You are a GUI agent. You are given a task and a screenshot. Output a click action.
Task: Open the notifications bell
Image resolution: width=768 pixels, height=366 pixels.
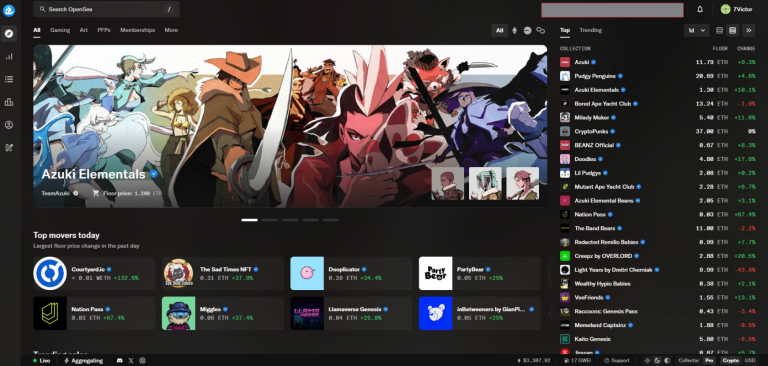point(700,9)
